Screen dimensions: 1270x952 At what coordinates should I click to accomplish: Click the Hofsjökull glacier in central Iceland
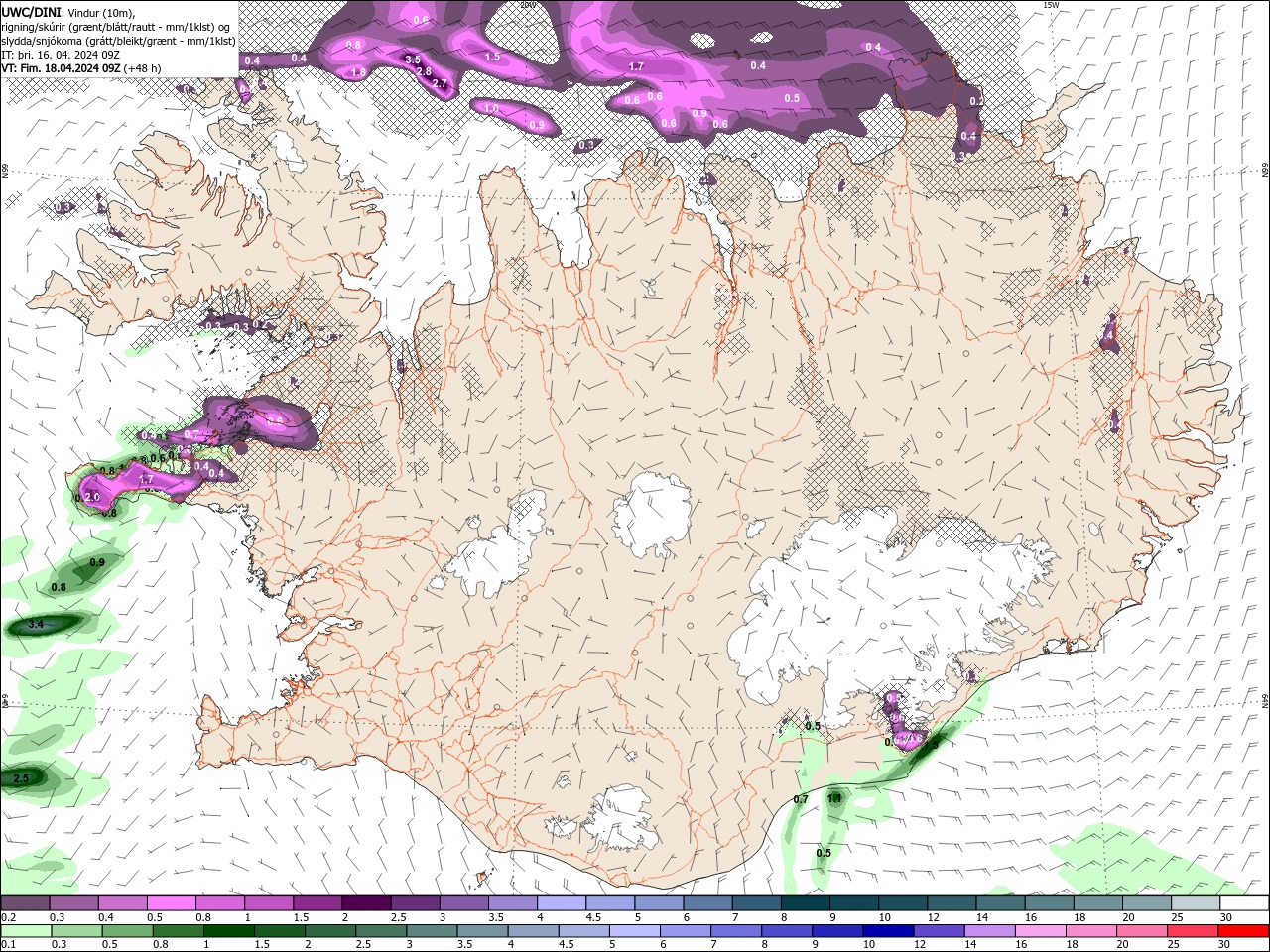[x=652, y=516]
